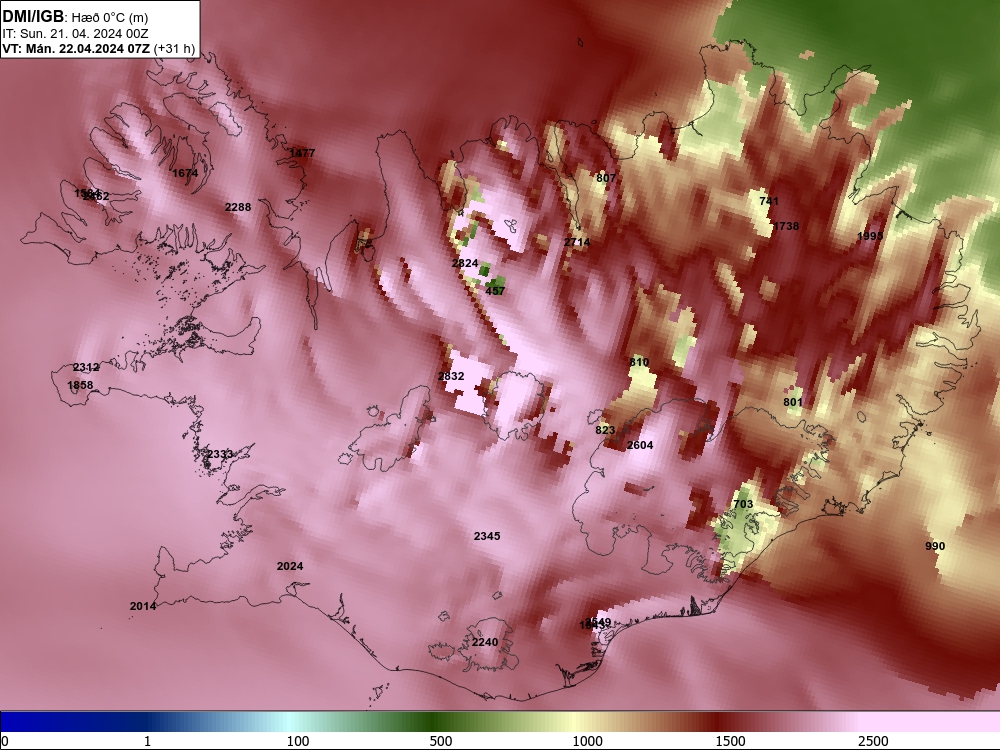Click the '(+31 h)' forecast offset text

174,48
